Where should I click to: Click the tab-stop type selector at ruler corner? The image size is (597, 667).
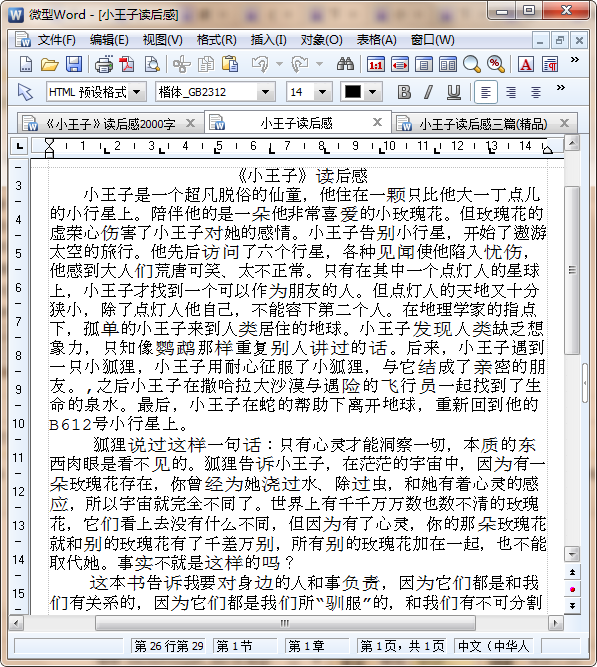(19, 146)
